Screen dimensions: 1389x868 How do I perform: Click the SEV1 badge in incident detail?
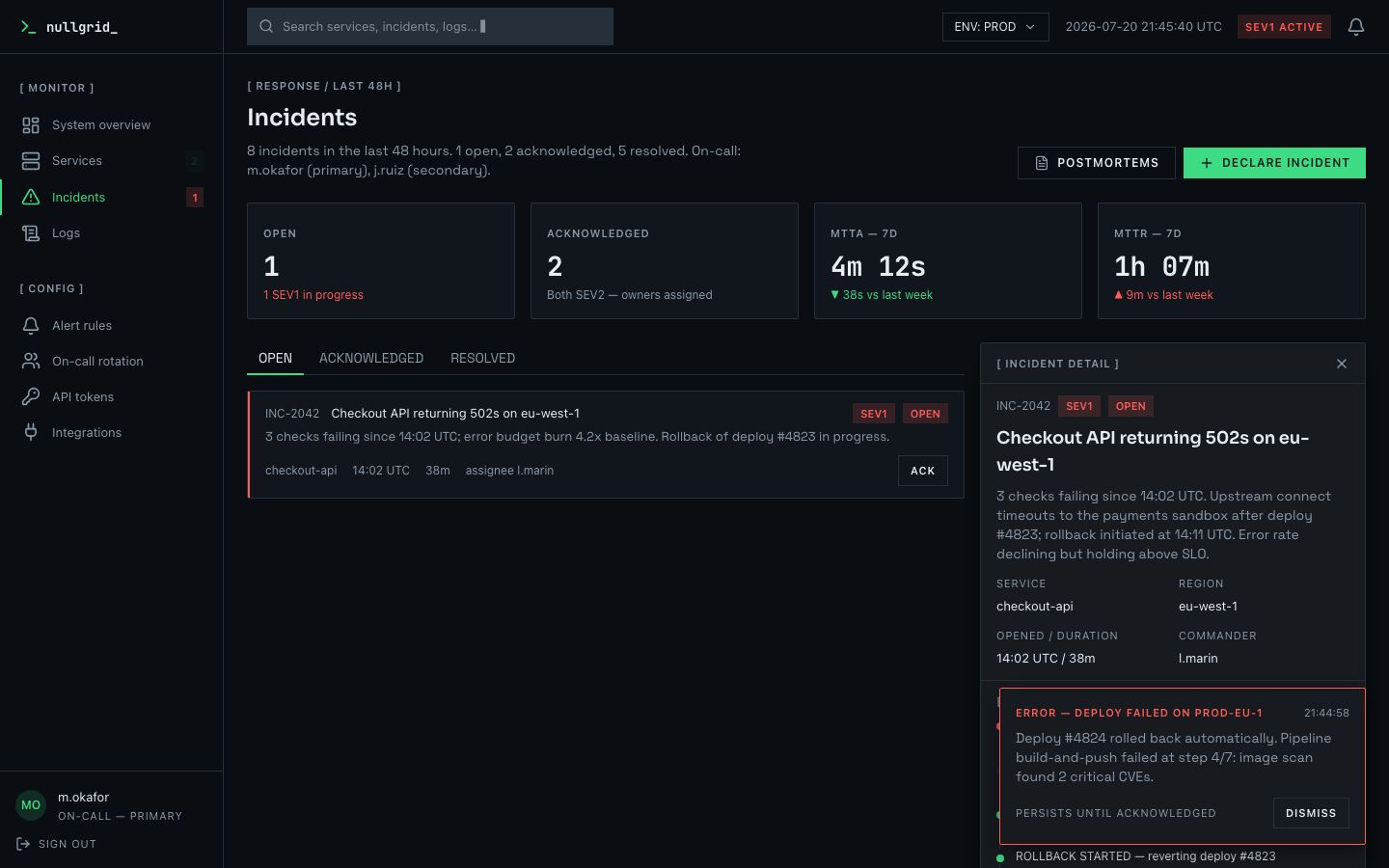1079,406
